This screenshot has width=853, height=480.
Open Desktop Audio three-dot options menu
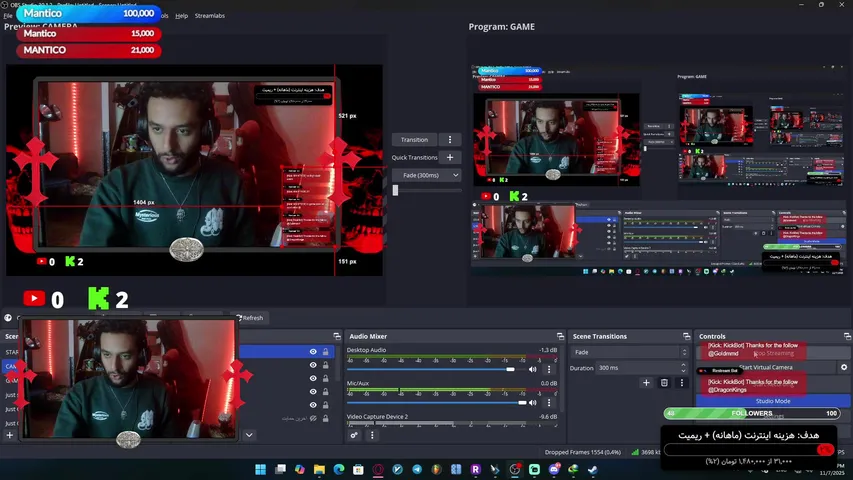(549, 370)
